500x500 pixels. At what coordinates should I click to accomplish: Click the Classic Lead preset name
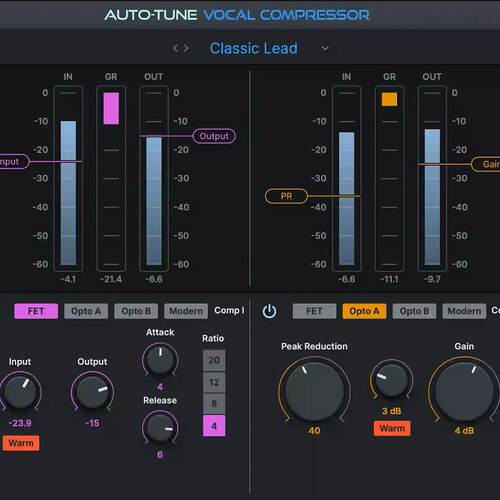pos(254,48)
